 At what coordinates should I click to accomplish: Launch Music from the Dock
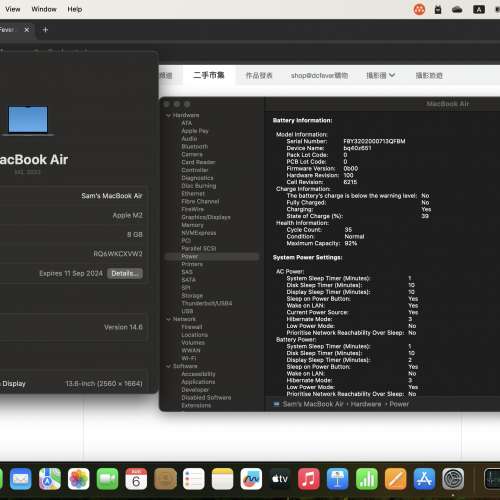pyautogui.click(x=309, y=479)
